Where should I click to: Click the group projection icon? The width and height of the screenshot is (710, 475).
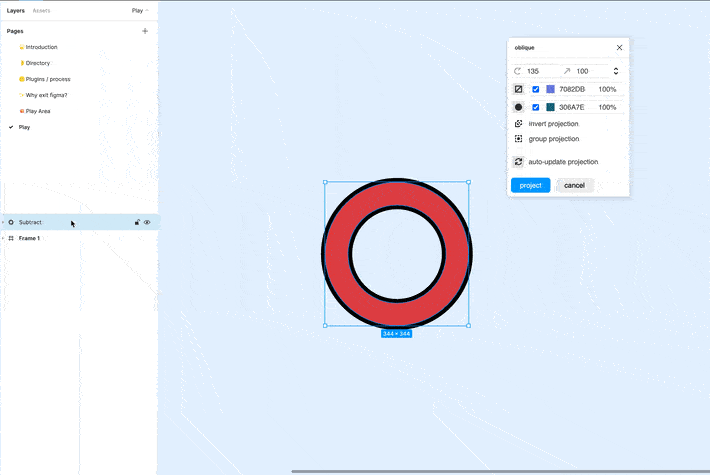pyautogui.click(x=518, y=139)
